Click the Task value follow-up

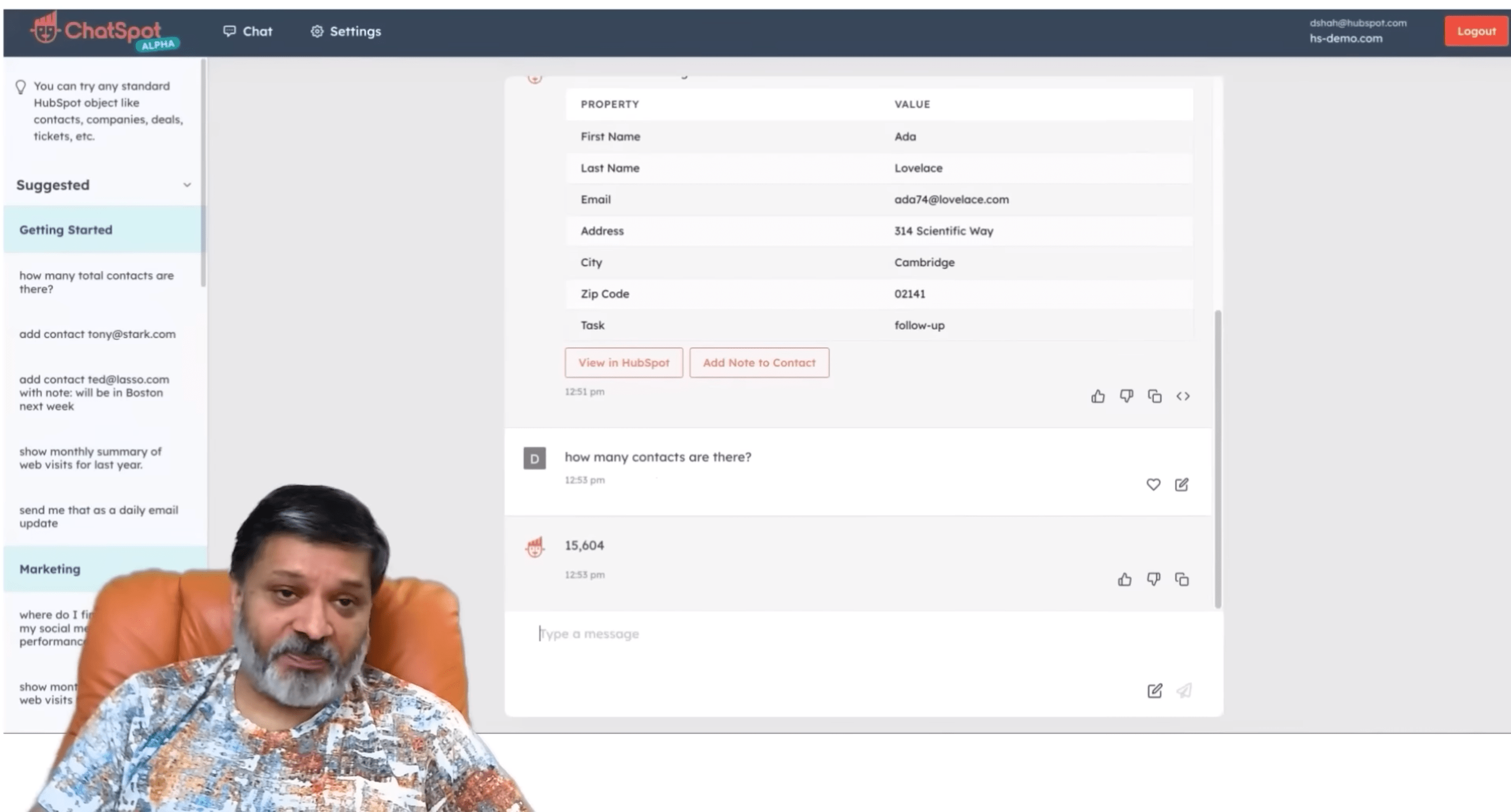tap(919, 325)
